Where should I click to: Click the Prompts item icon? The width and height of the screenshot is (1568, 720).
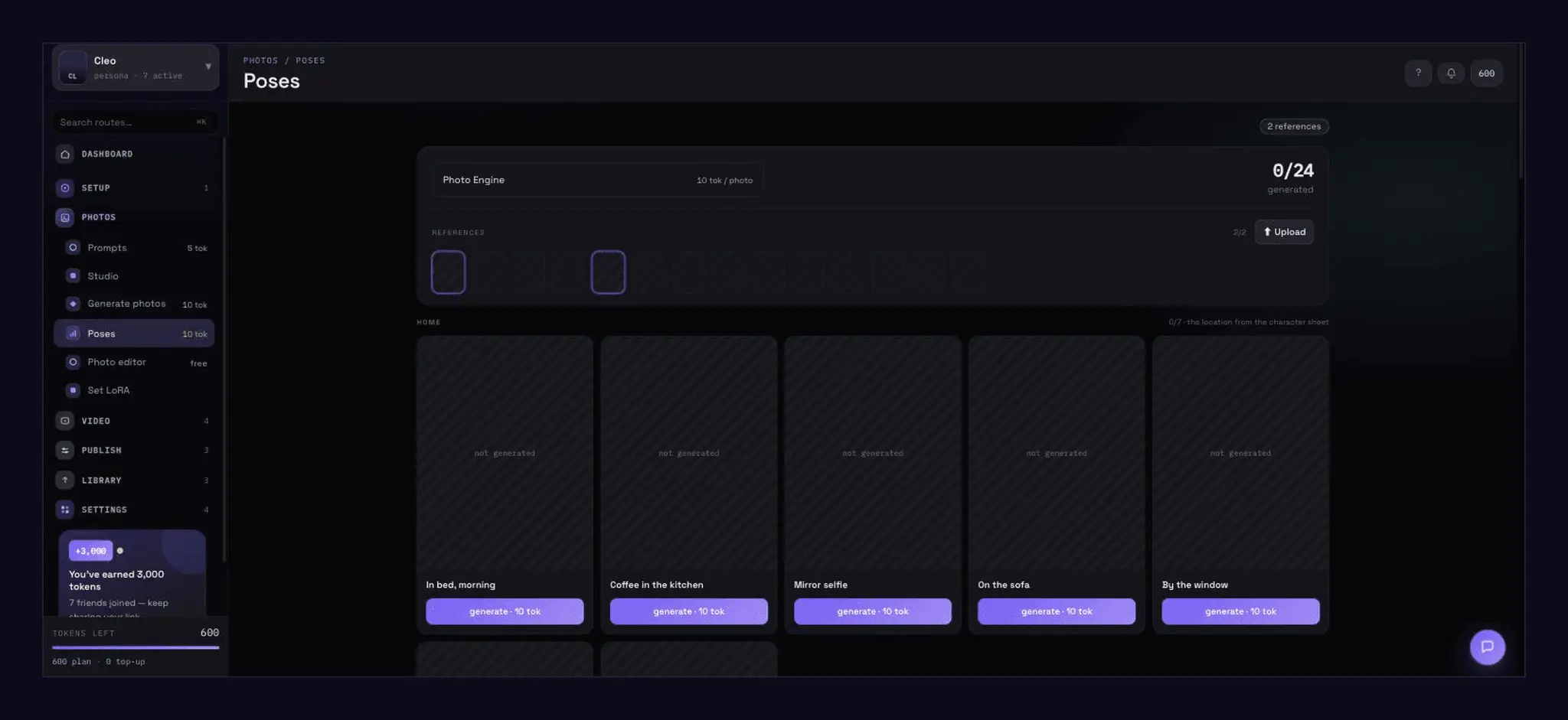[73, 247]
